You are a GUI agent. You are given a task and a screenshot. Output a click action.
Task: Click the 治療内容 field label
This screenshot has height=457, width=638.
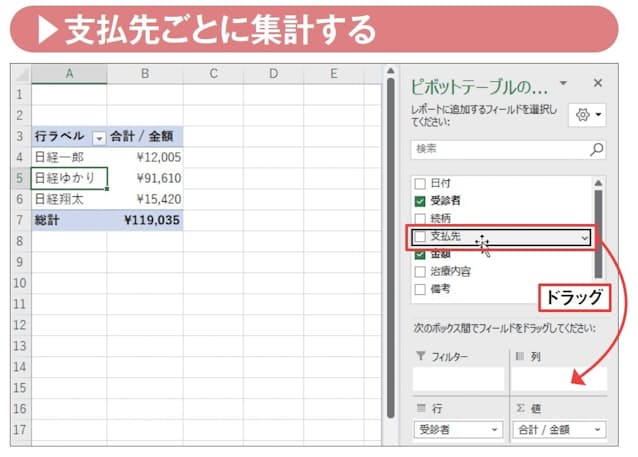[x=450, y=271]
